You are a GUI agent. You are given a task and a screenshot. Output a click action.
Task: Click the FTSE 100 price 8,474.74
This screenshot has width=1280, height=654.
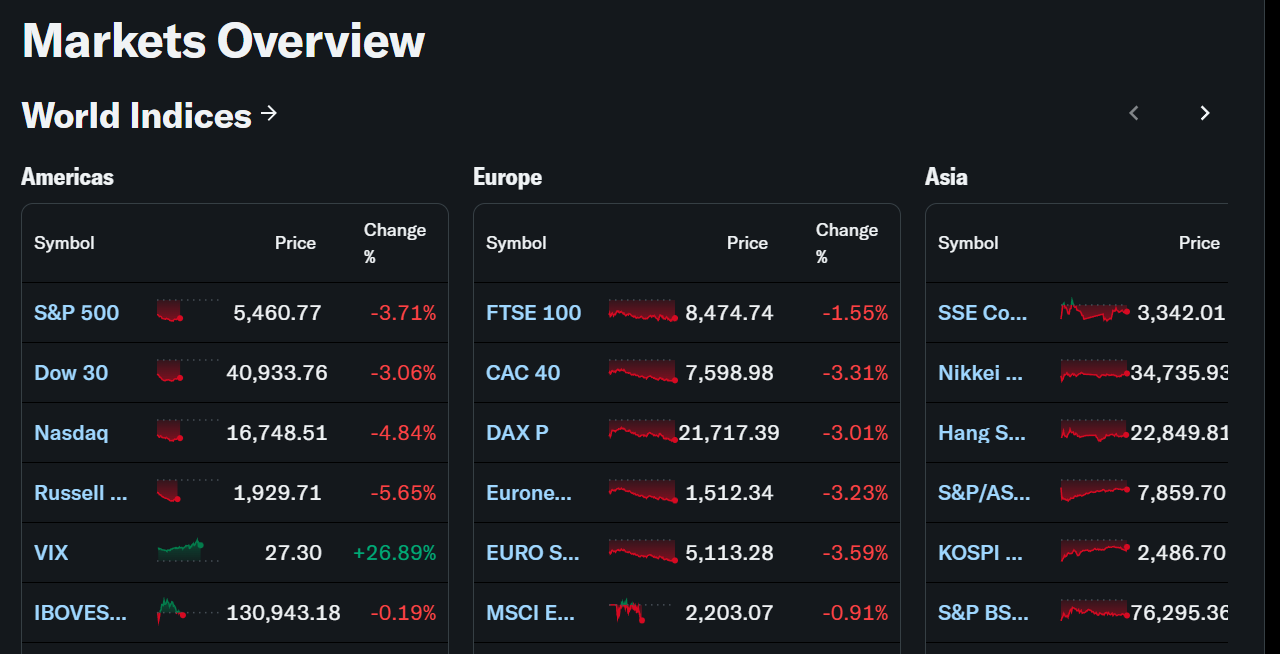pos(729,313)
